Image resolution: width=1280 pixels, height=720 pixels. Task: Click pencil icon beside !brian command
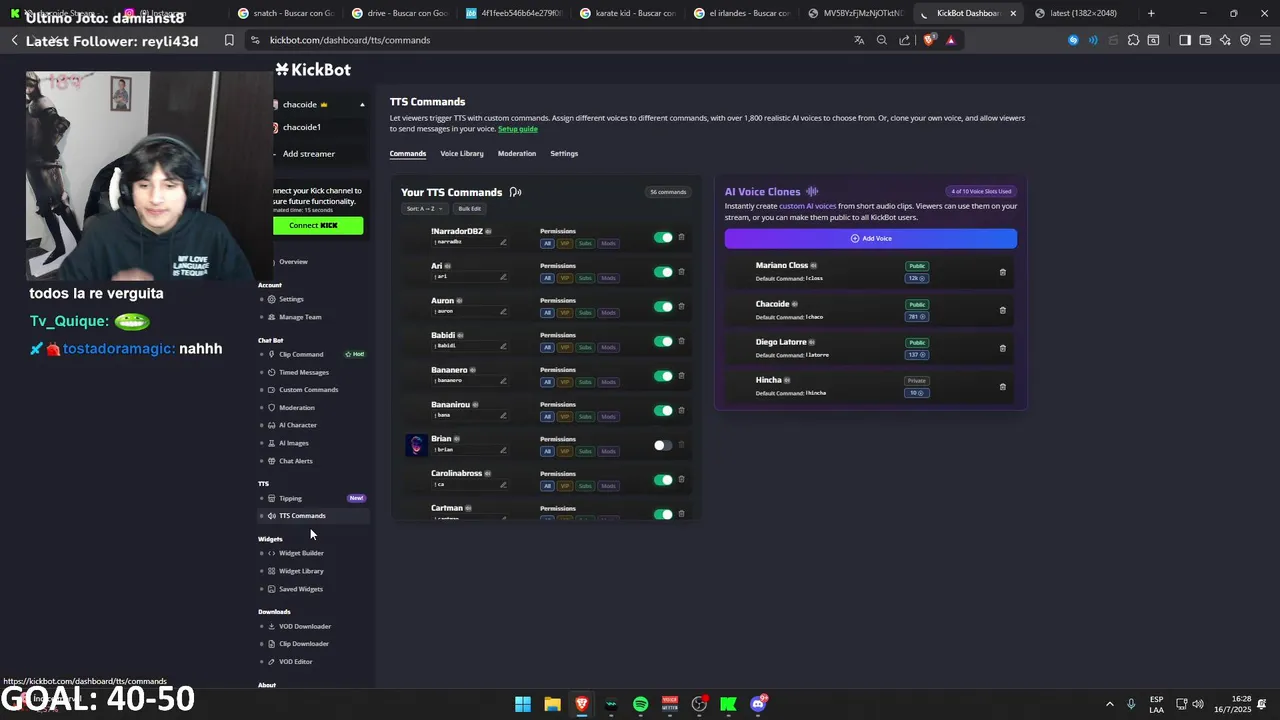pos(503,450)
